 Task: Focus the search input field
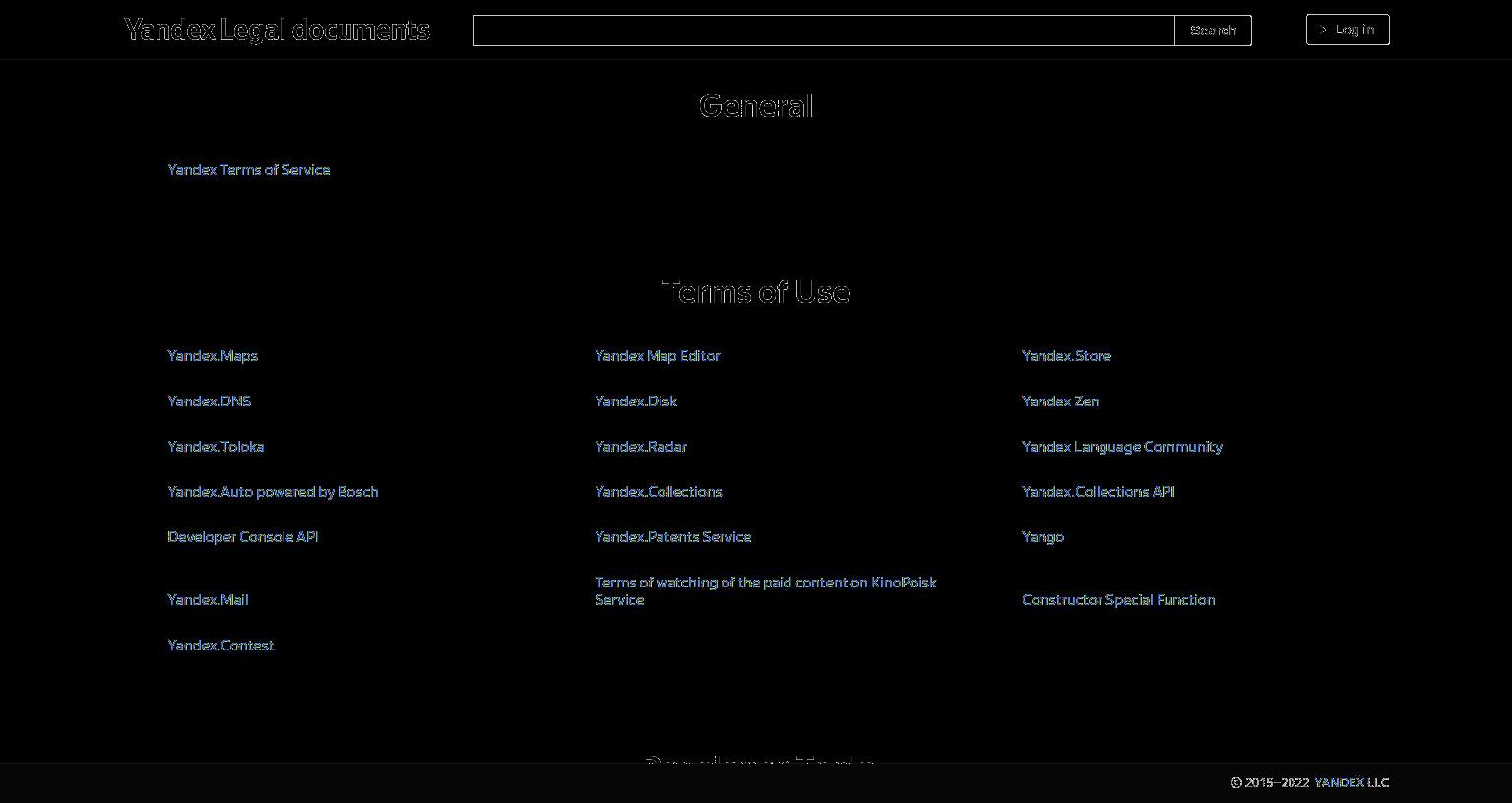pos(824,31)
